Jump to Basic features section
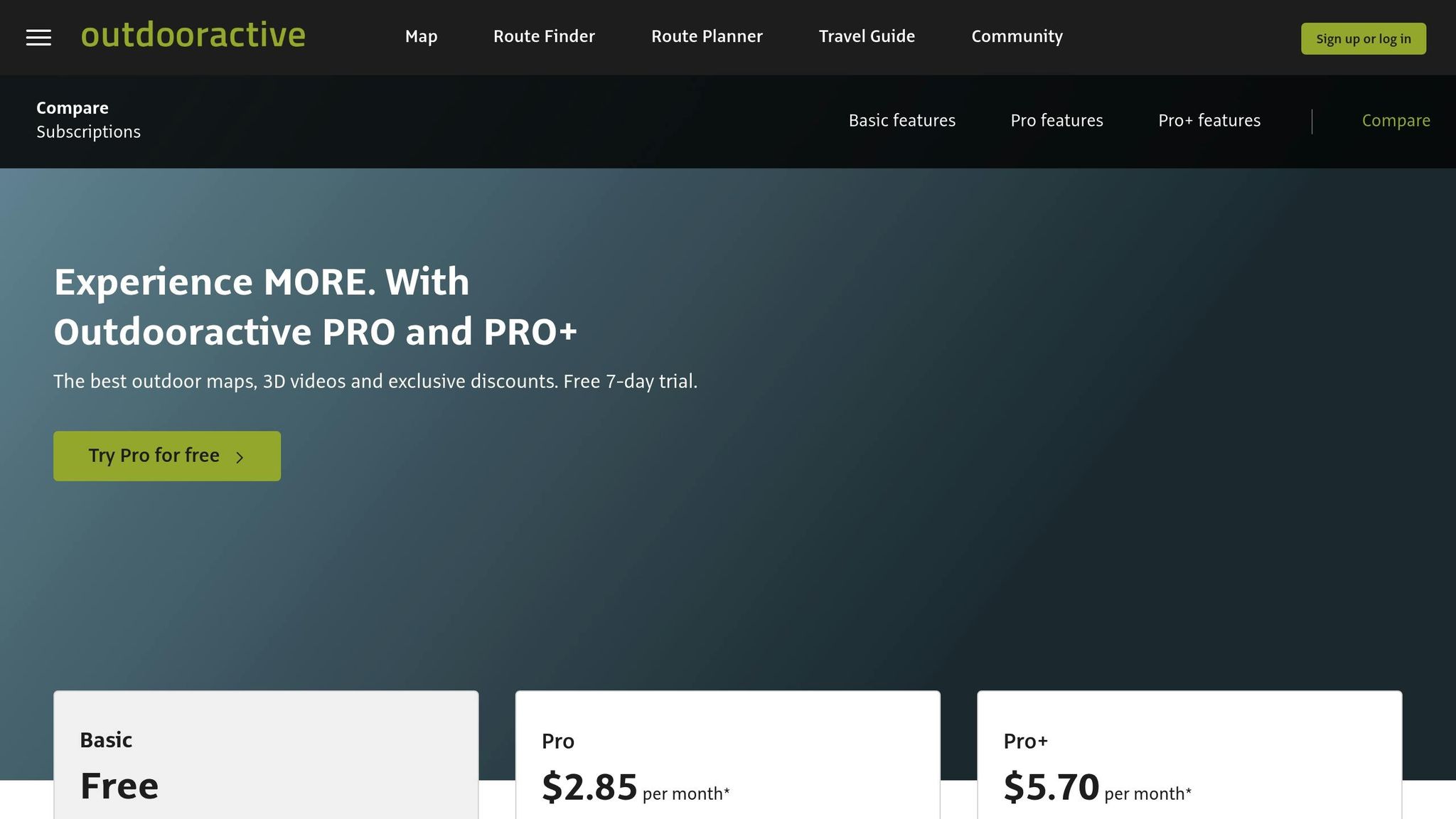Screen dimensions: 1456x819 (x=901, y=120)
